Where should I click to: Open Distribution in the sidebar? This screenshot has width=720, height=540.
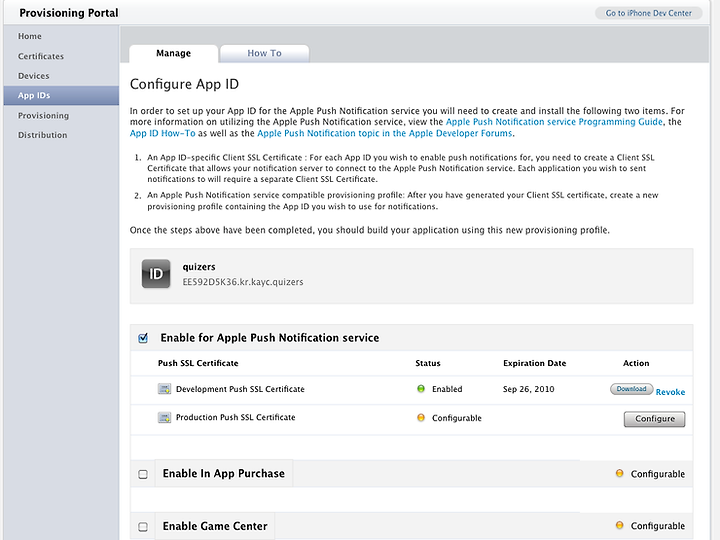click(43, 135)
